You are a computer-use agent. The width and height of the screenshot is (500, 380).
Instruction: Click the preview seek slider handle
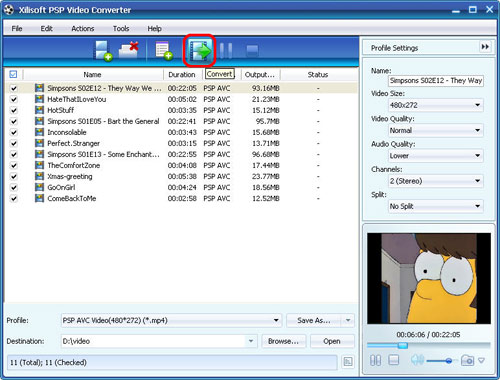pos(403,346)
